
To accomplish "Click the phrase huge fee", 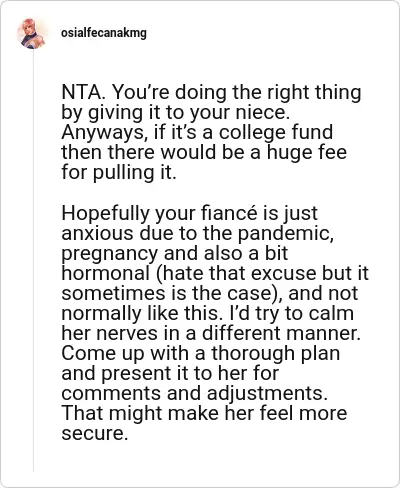I will click(307, 152).
